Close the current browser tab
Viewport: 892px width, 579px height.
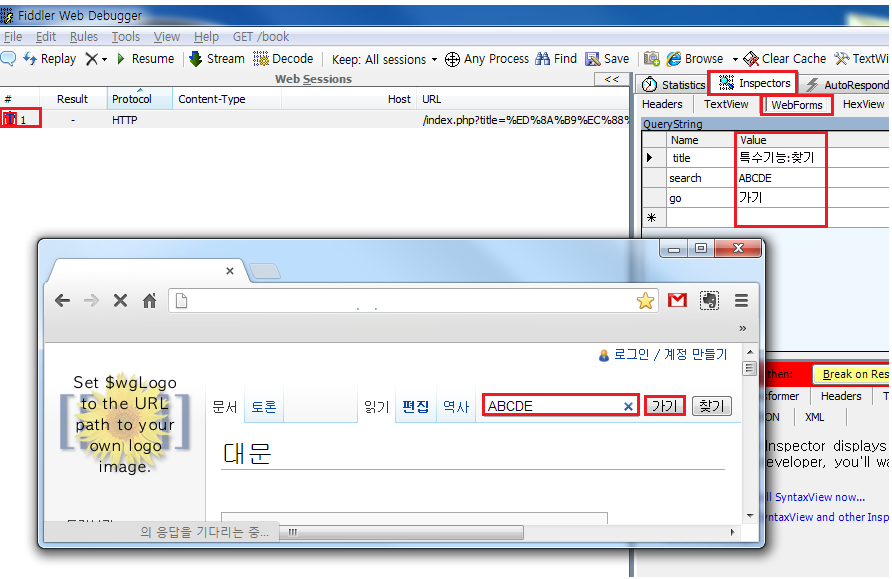coord(230,271)
